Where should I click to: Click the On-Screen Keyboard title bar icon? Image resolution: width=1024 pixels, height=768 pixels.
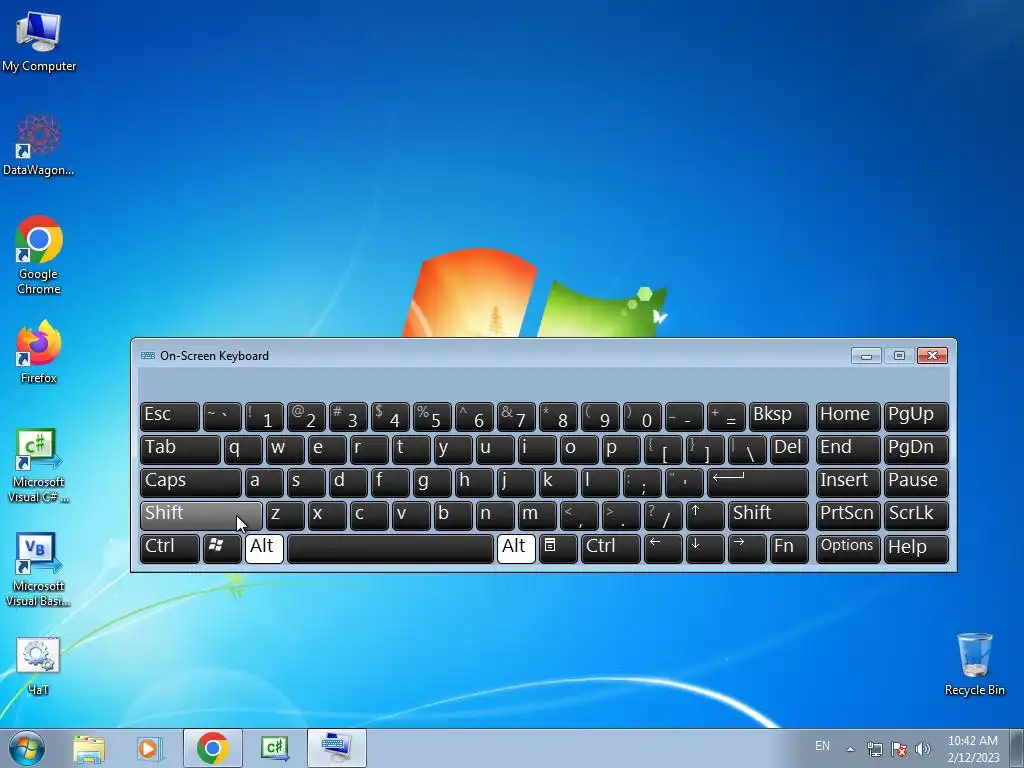point(148,355)
